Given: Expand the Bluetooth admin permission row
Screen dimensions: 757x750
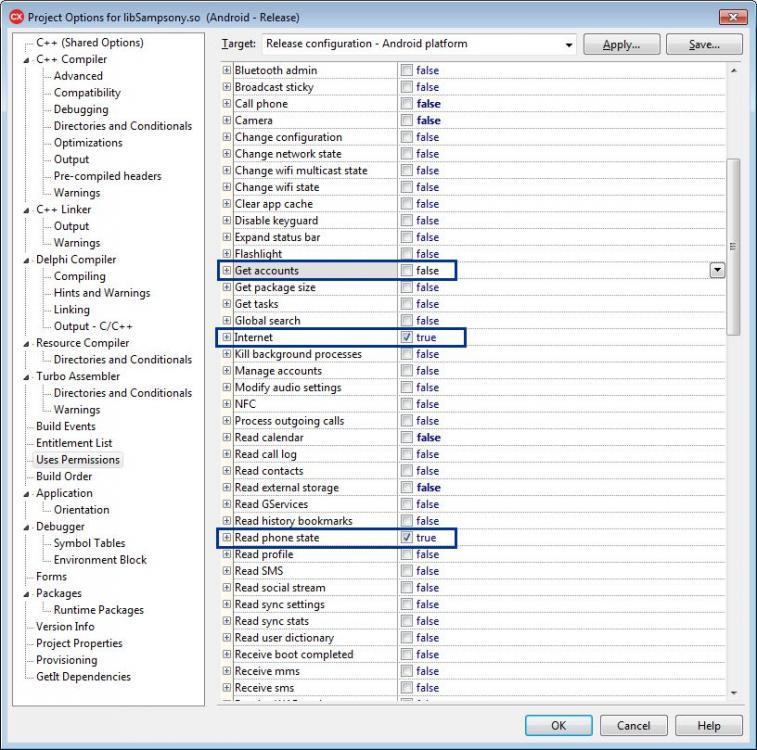Looking at the screenshot, I should click(226, 70).
